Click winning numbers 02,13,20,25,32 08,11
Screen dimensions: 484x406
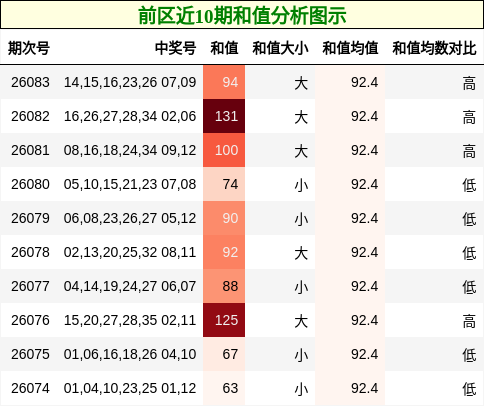(x=130, y=252)
